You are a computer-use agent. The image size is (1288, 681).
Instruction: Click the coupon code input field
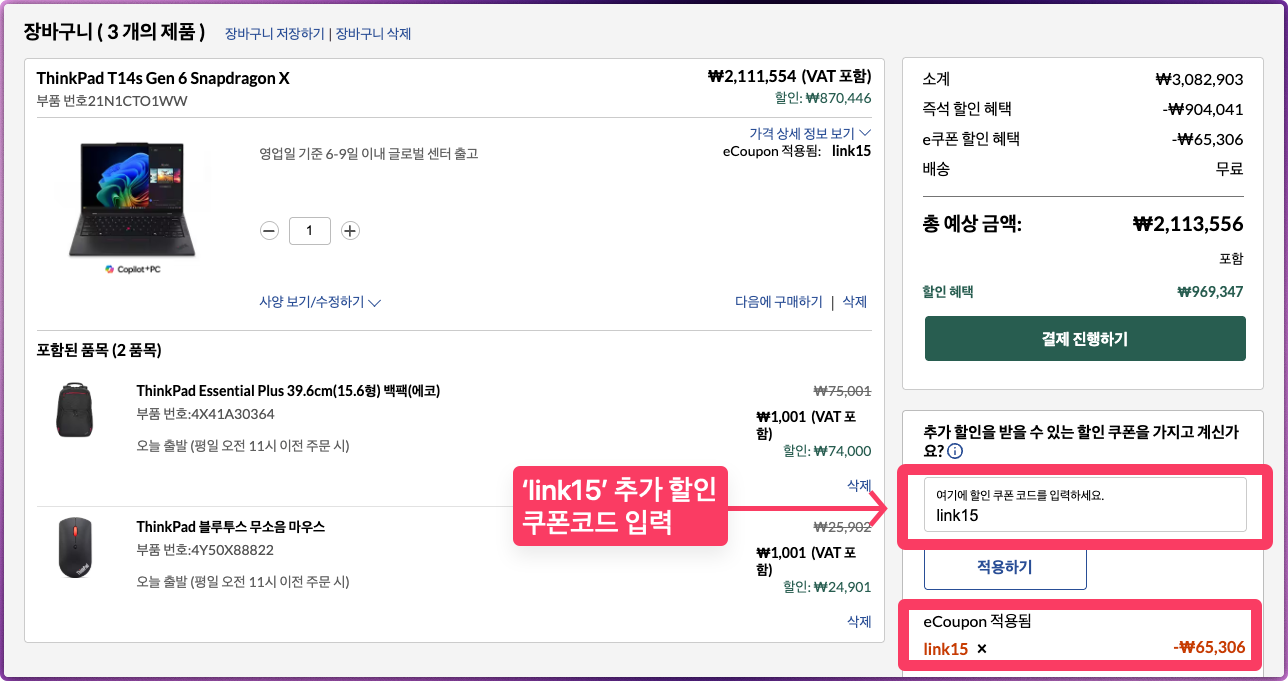[x=1085, y=505]
